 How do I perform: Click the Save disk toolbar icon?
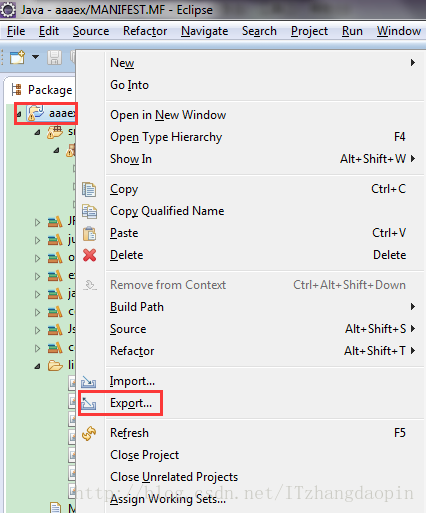click(54, 58)
